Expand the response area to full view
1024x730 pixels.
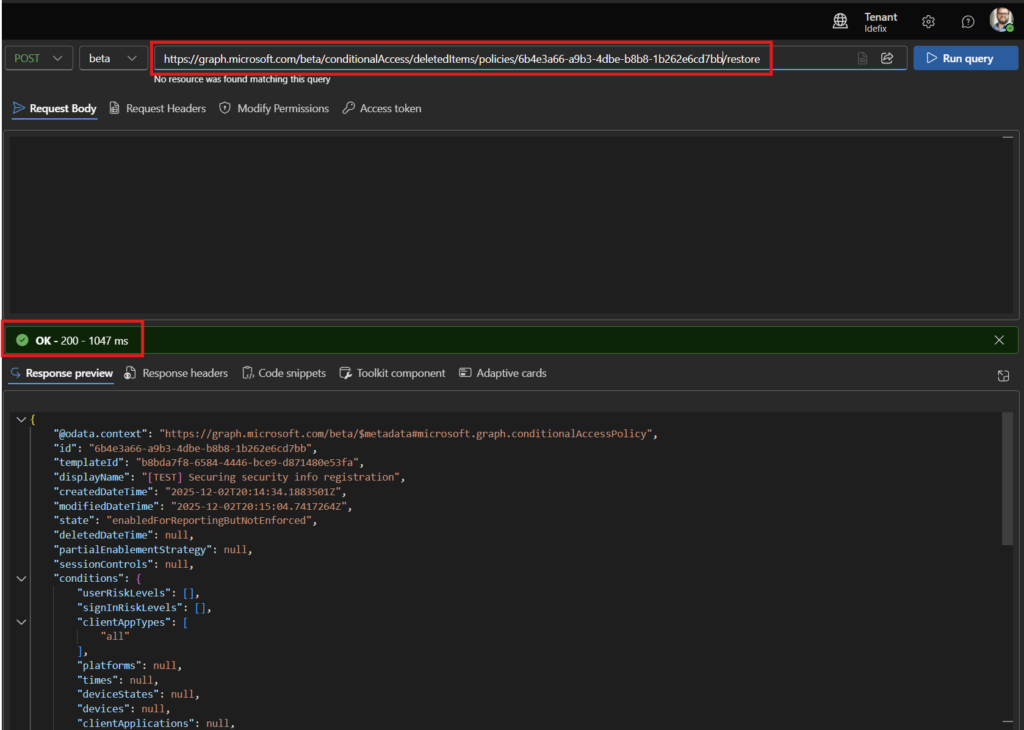(x=1003, y=375)
